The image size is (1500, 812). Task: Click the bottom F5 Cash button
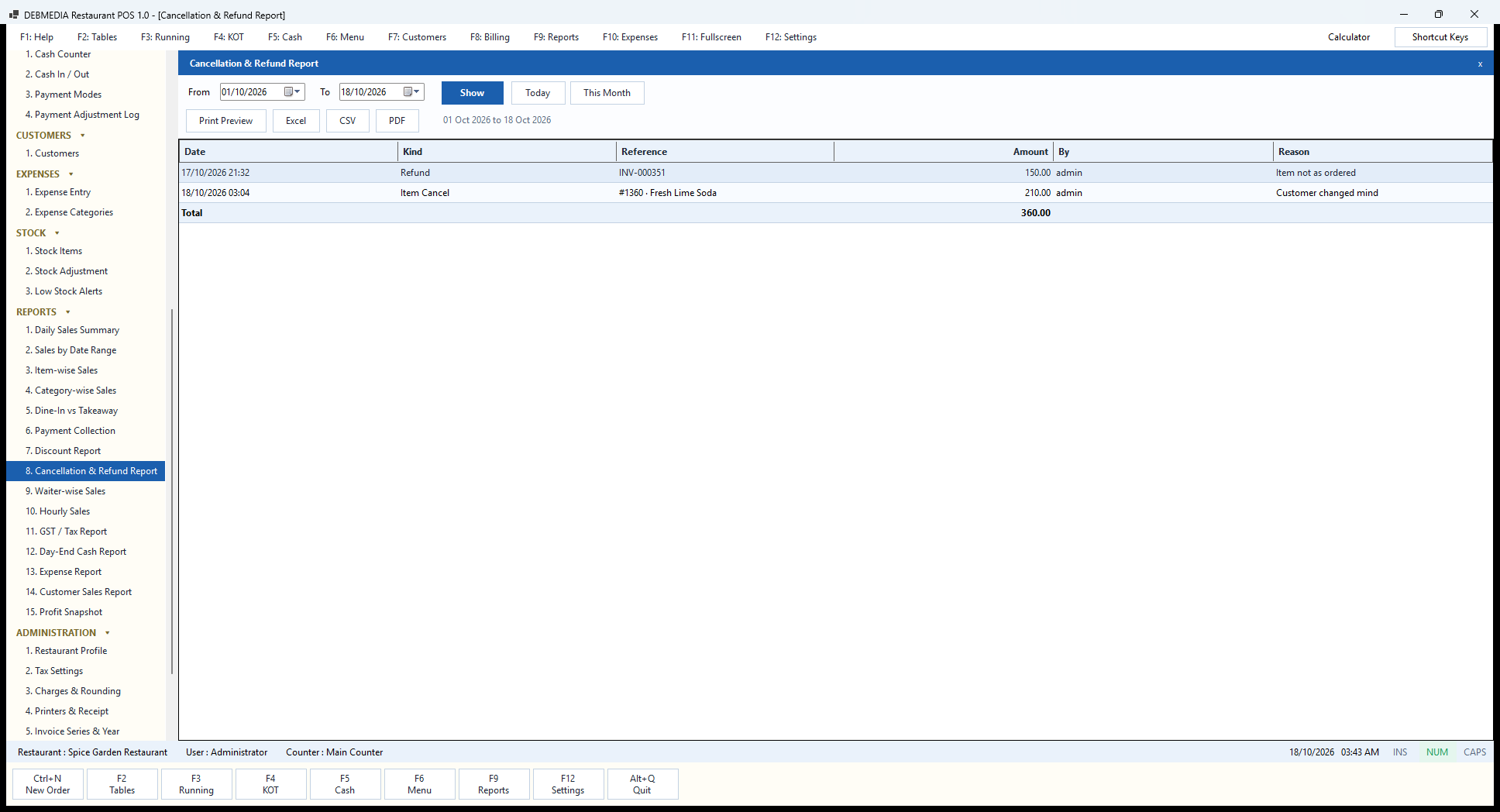click(x=345, y=784)
